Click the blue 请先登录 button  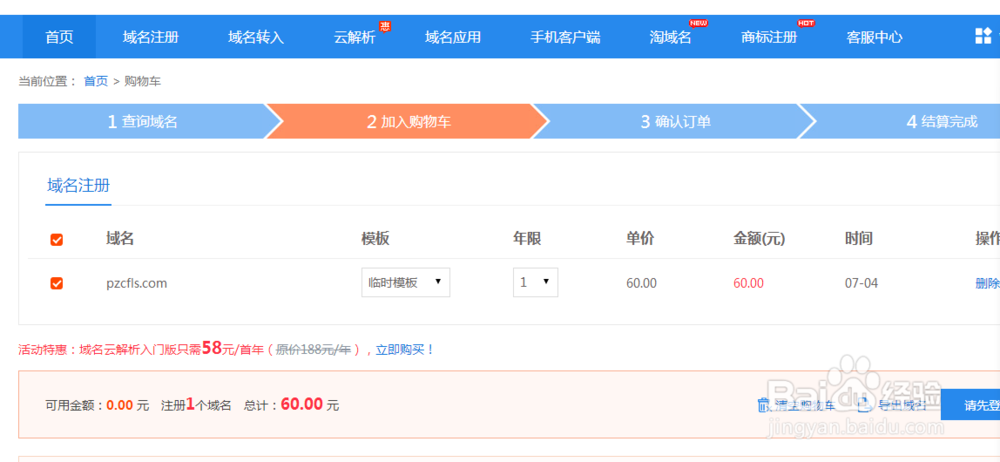tap(970, 405)
